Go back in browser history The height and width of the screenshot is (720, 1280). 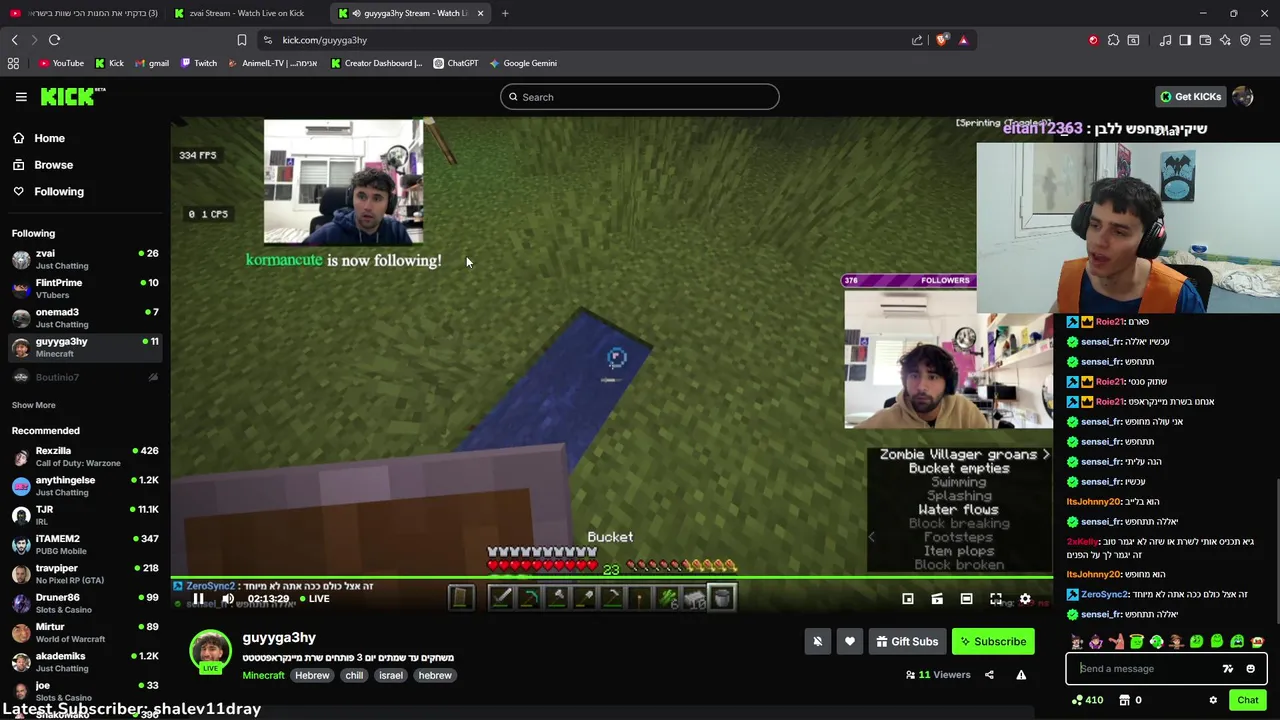coord(14,40)
